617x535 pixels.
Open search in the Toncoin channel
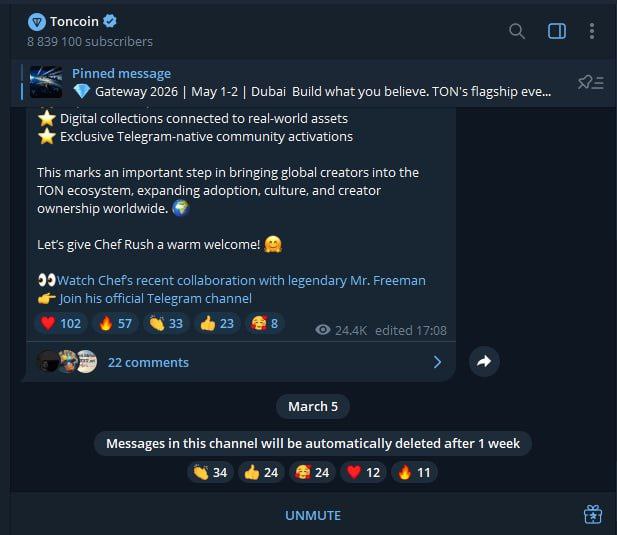click(517, 31)
